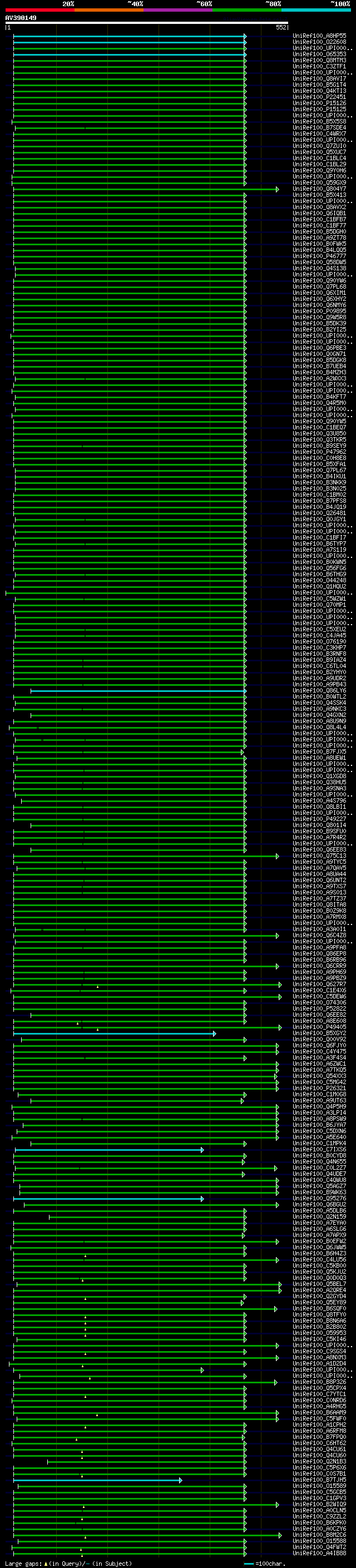Click label UniRef100_Q7ZUI0
Image resolution: width=356 pixels, height=1568 pixels.
[x=319, y=146]
